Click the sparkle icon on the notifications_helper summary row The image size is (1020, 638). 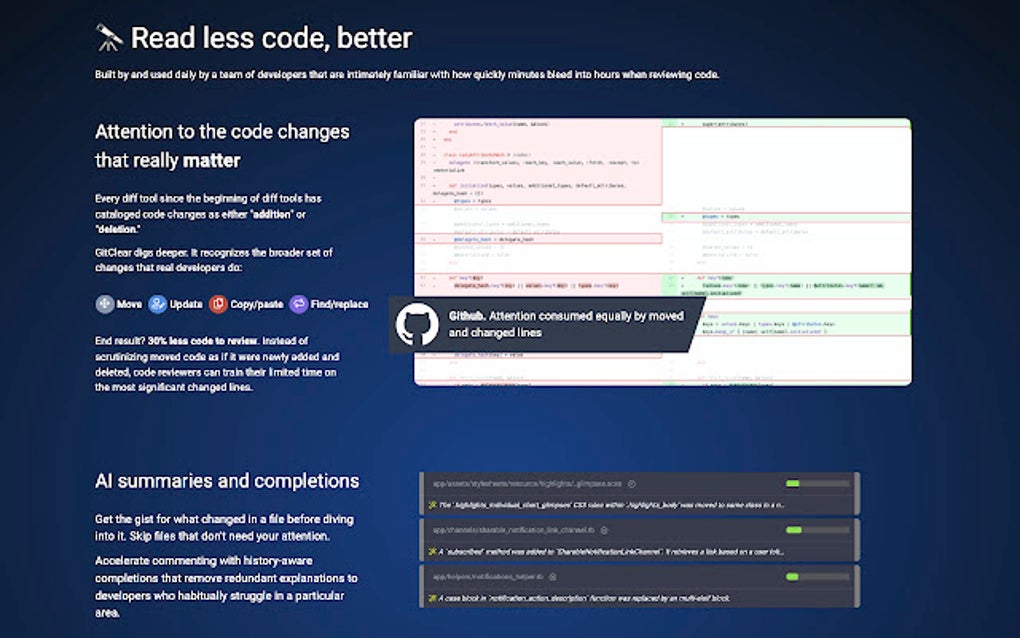click(x=433, y=597)
